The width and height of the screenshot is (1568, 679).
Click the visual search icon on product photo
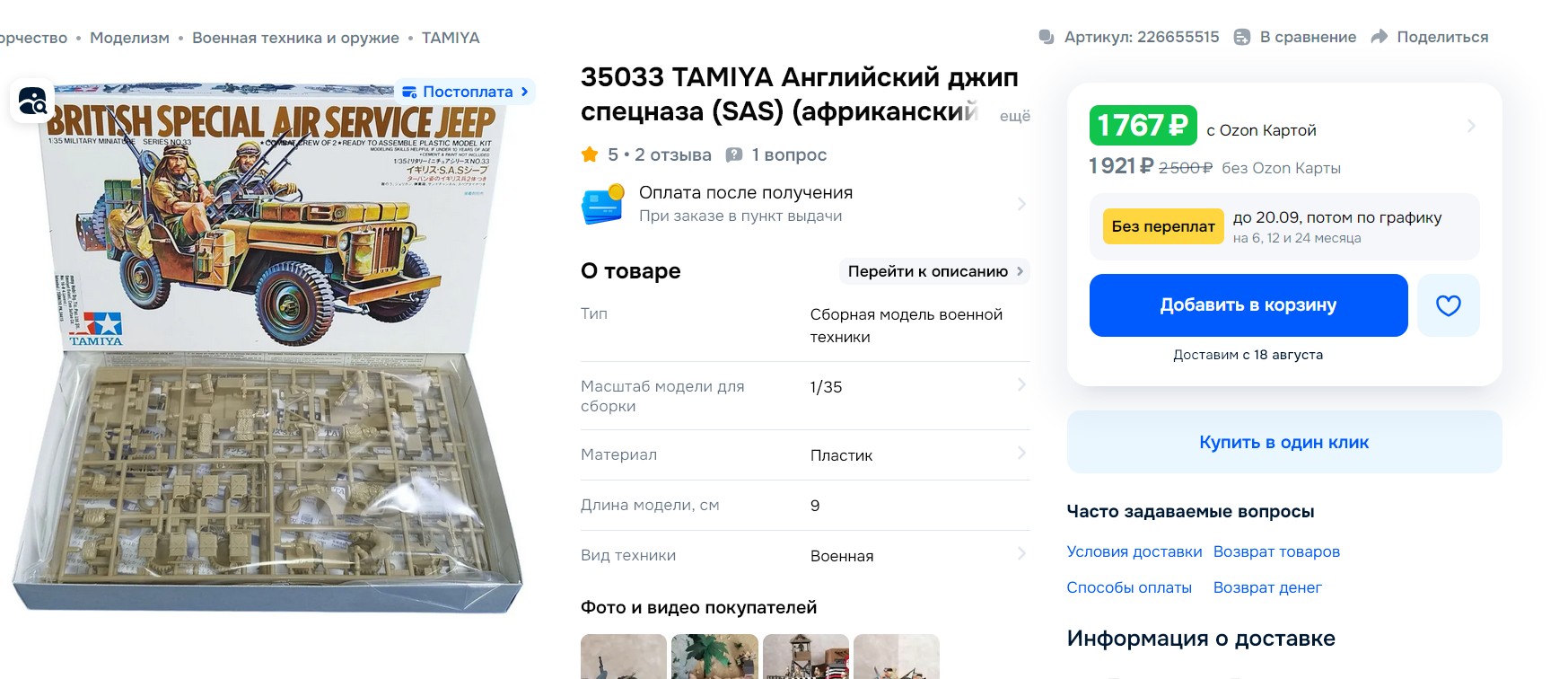[x=32, y=101]
